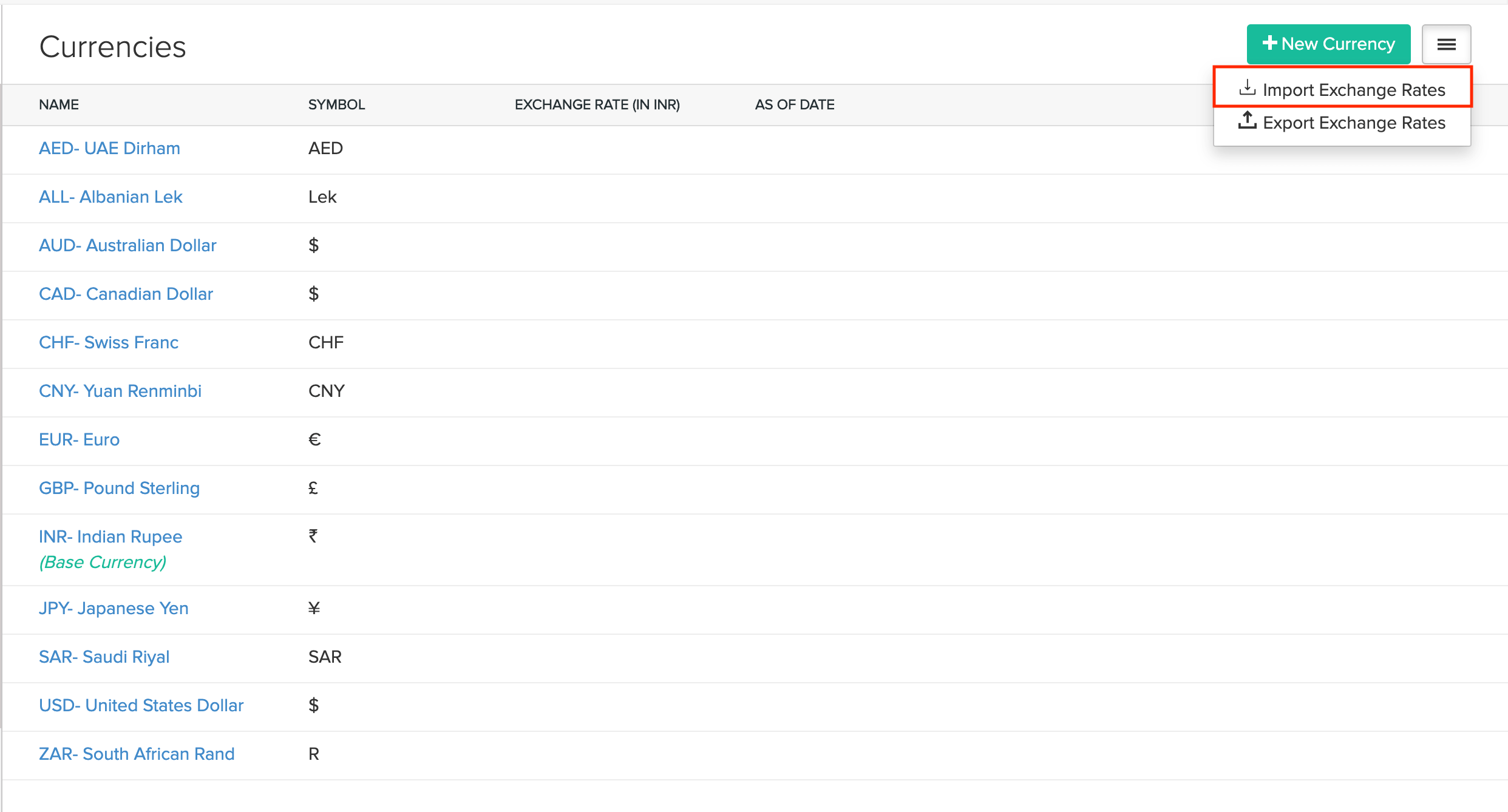
Task: Select Import Exchange Rates menu option
Action: point(1353,90)
